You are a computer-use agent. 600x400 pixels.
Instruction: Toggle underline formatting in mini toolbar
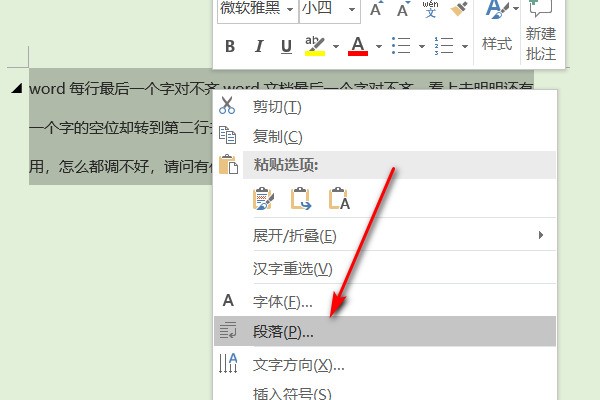[x=286, y=46]
